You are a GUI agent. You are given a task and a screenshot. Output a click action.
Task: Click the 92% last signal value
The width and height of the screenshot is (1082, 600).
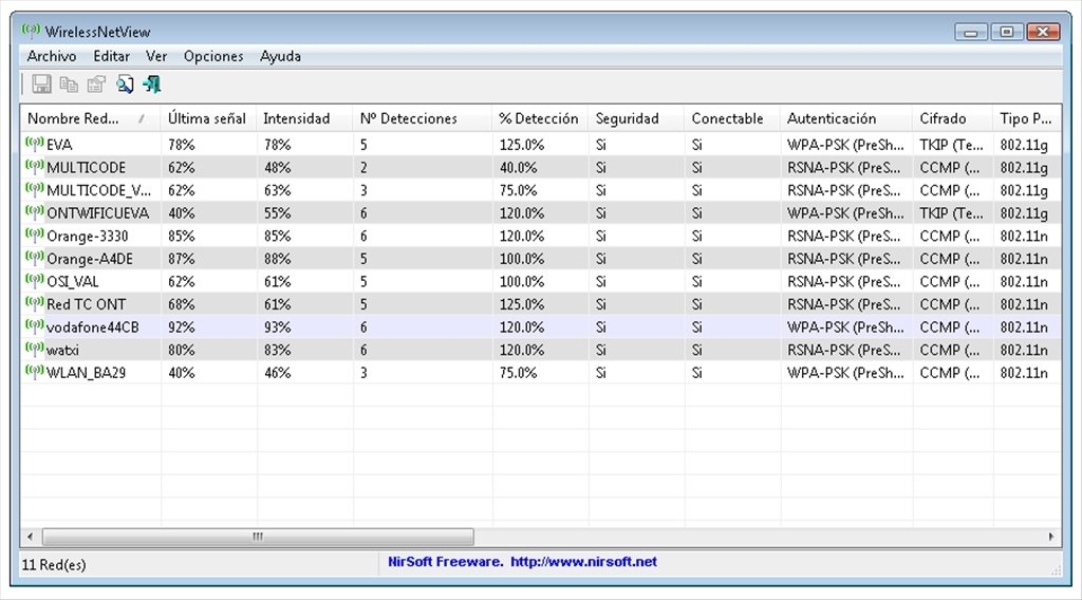click(181, 327)
